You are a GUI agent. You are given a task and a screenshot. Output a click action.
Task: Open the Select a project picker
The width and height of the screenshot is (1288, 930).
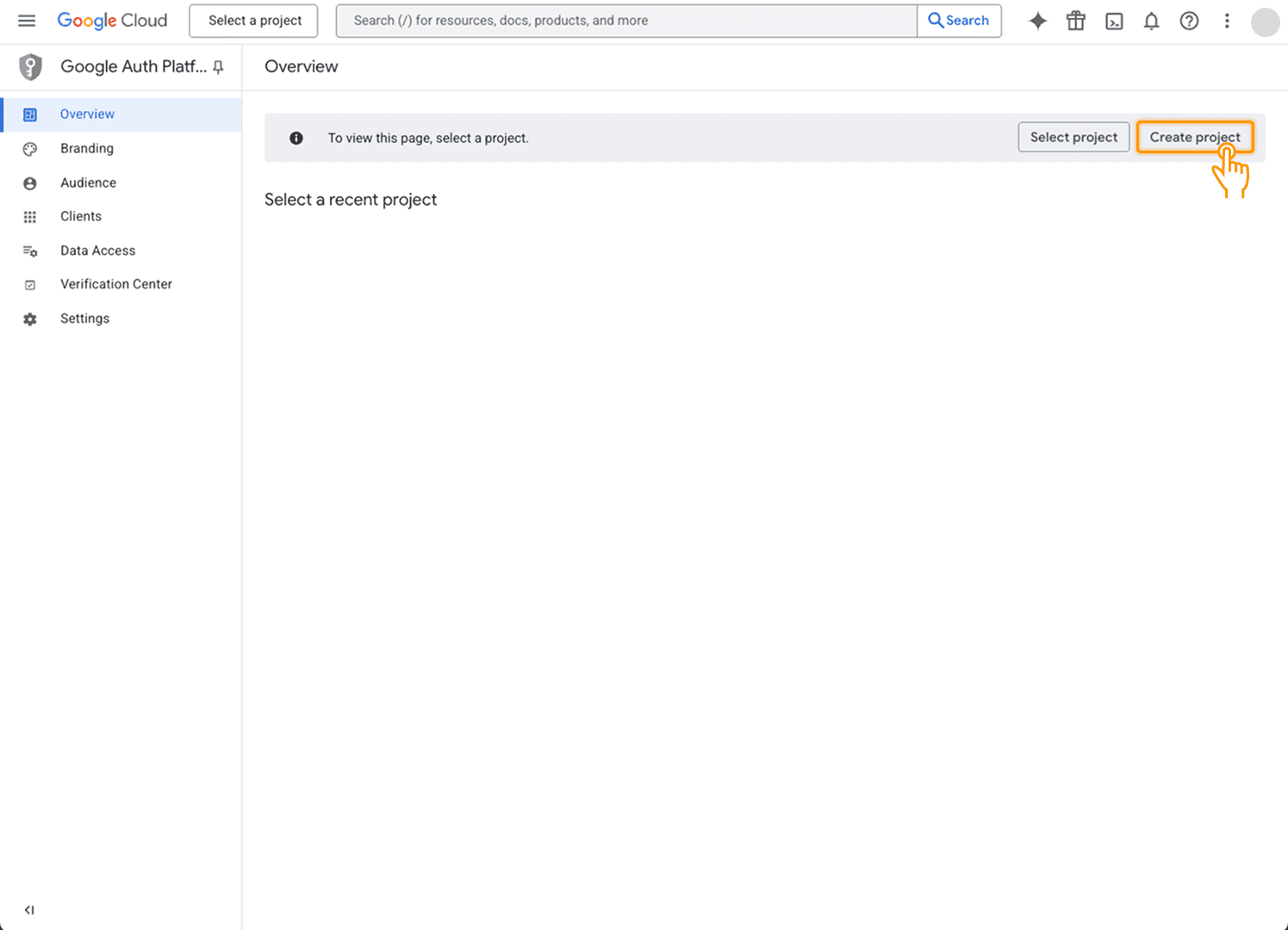click(253, 21)
